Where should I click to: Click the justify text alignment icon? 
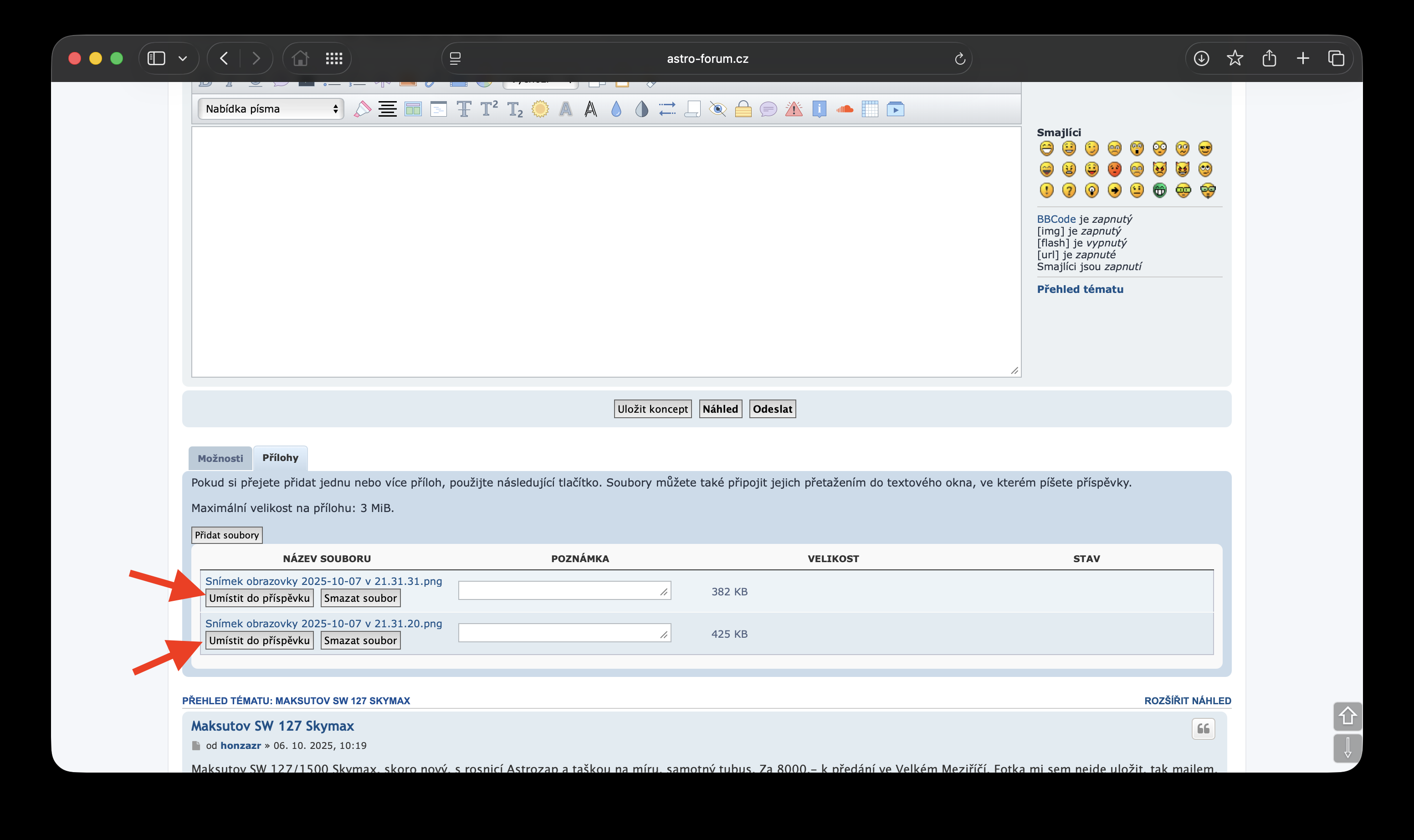click(x=388, y=109)
